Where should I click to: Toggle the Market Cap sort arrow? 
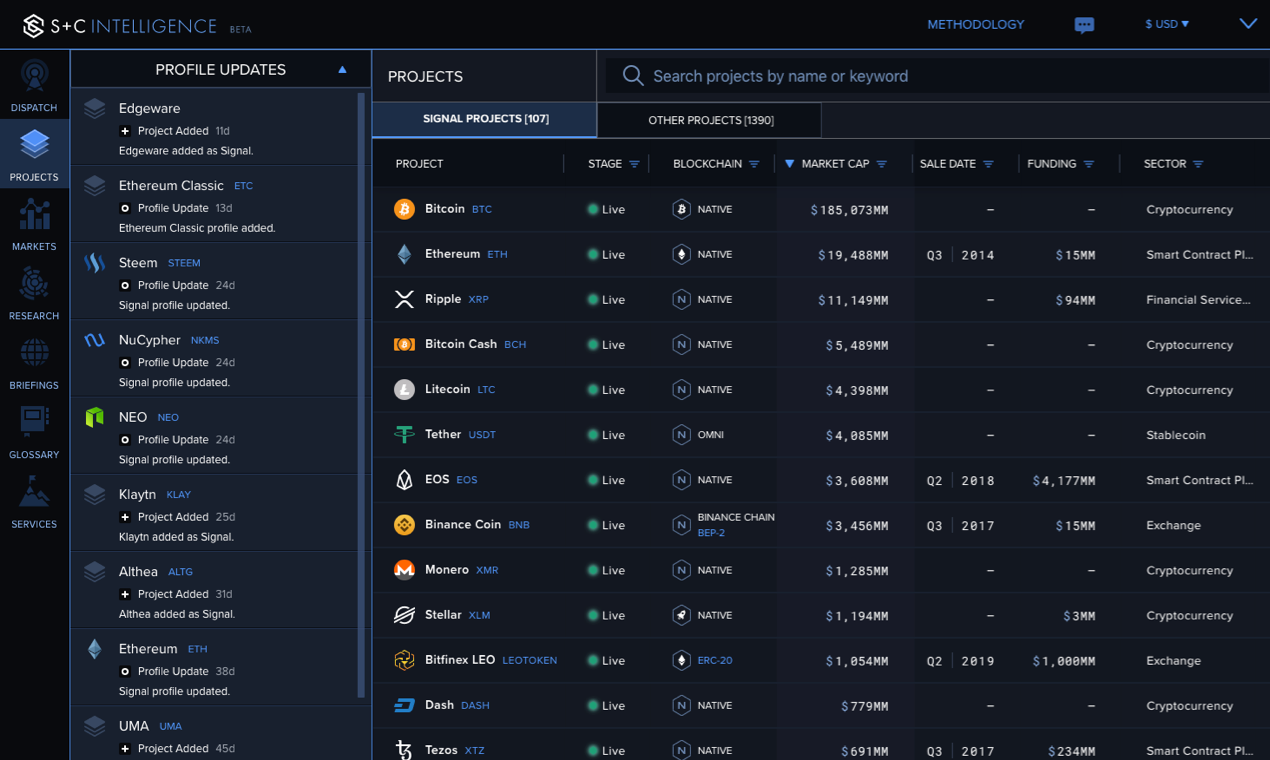coord(789,164)
